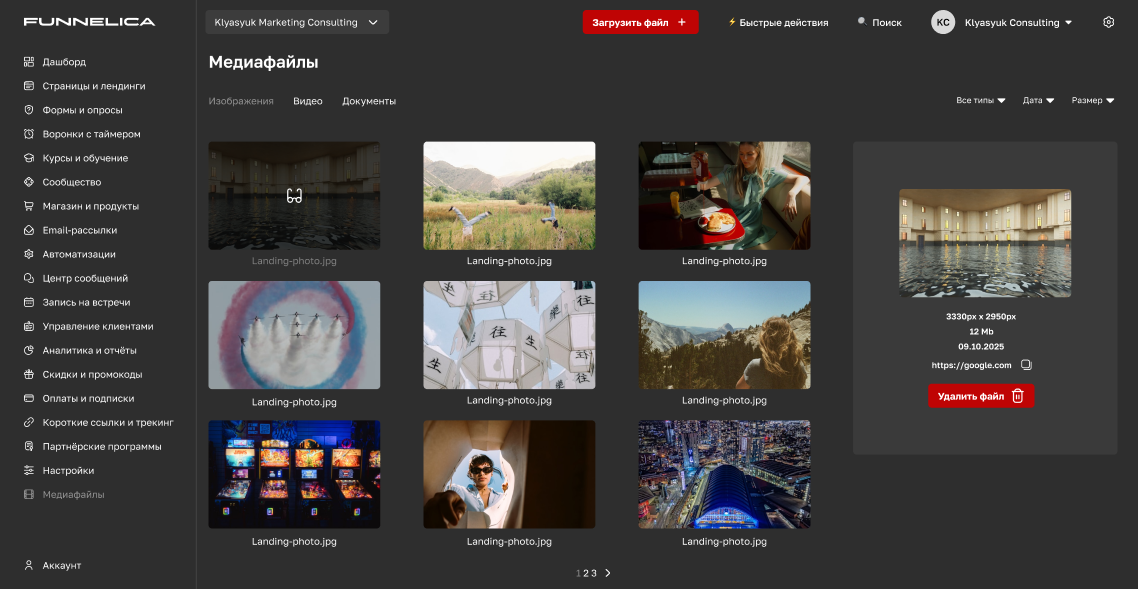Click the Страницы и лендинги icon
This screenshot has width=1138, height=589.
click(29, 86)
